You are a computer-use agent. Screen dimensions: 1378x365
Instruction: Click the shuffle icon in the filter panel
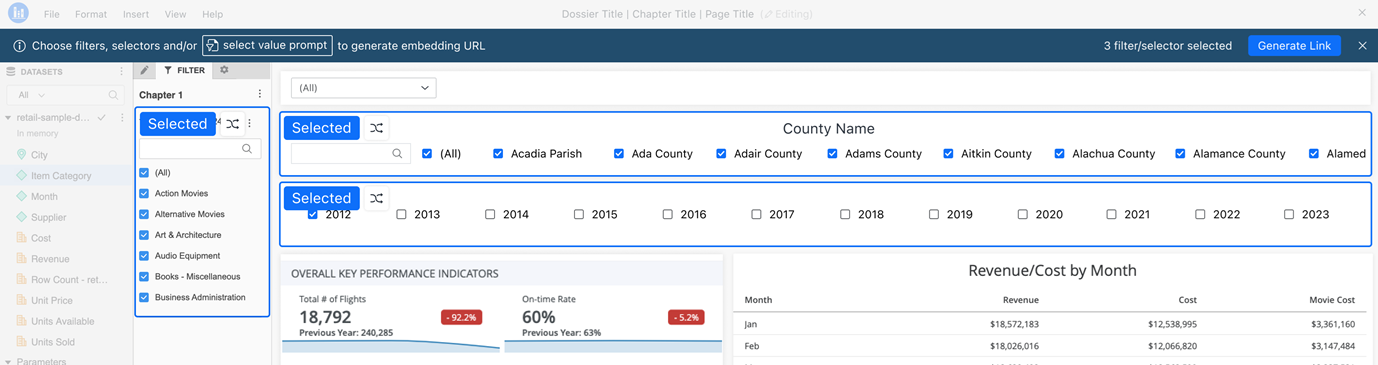tap(232, 124)
